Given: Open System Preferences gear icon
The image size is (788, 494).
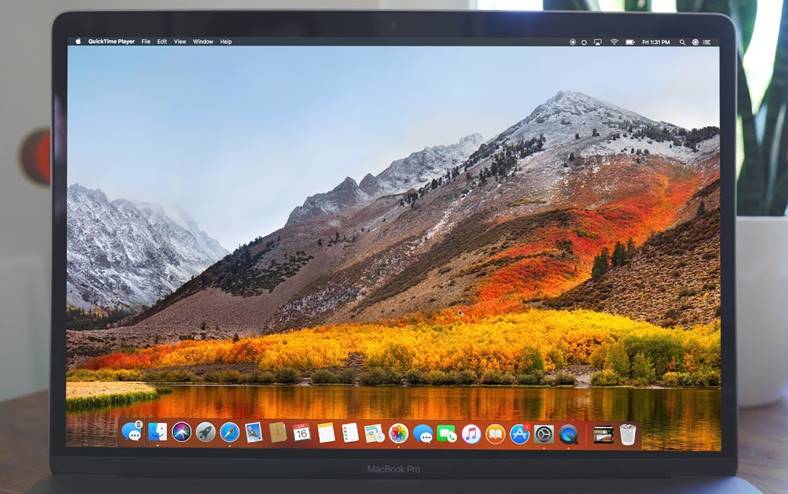Looking at the screenshot, I should (544, 434).
